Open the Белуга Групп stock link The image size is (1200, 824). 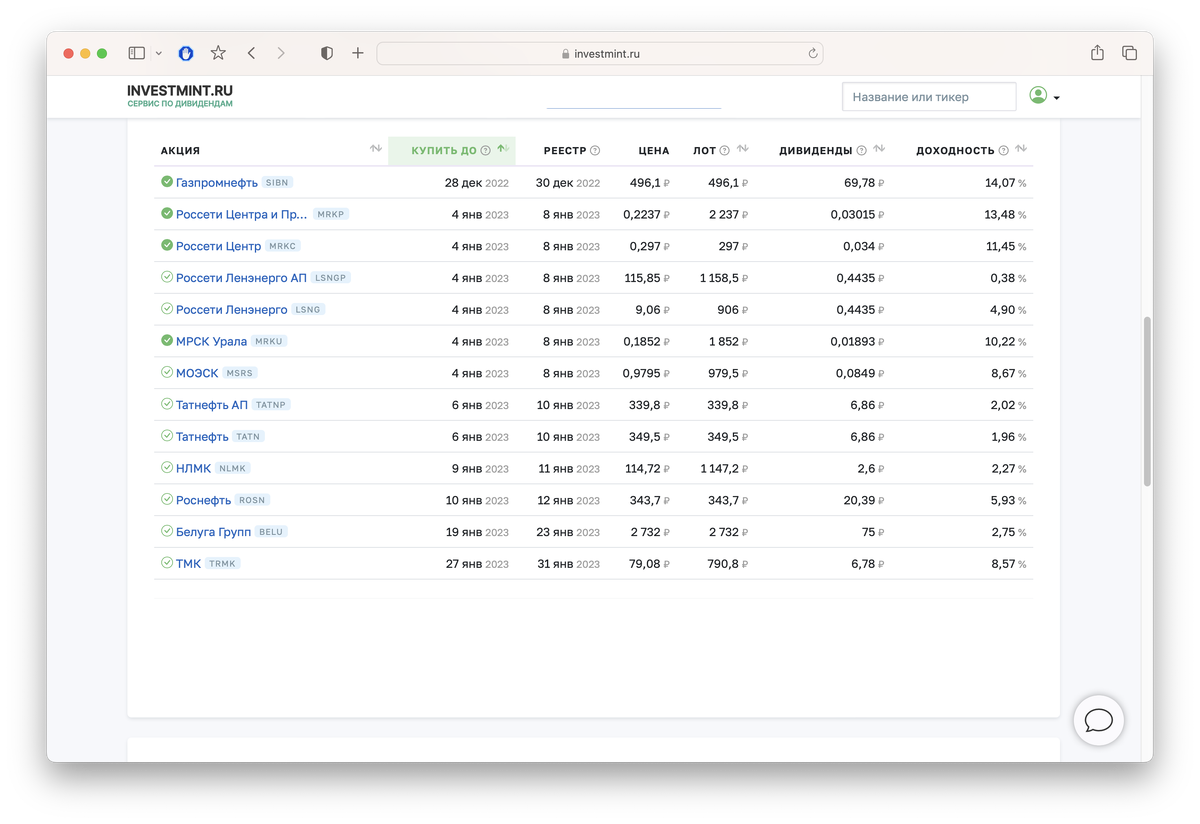[213, 532]
